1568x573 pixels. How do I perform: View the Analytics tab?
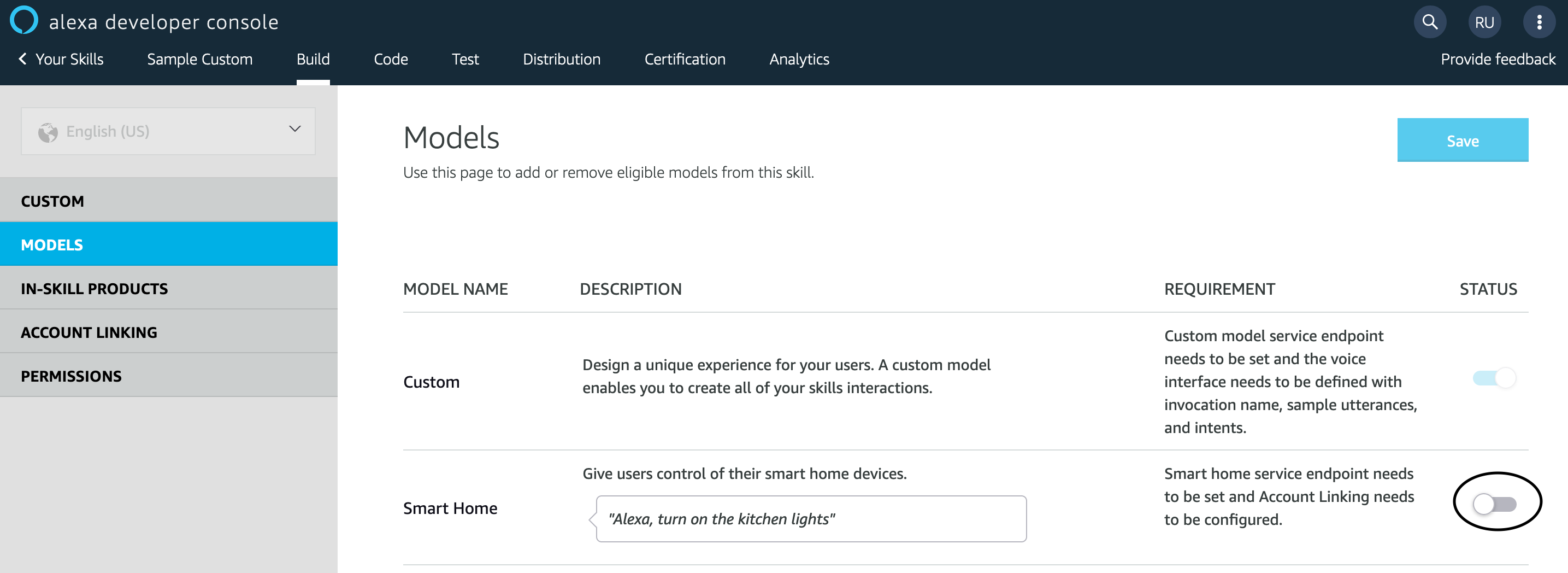[799, 59]
